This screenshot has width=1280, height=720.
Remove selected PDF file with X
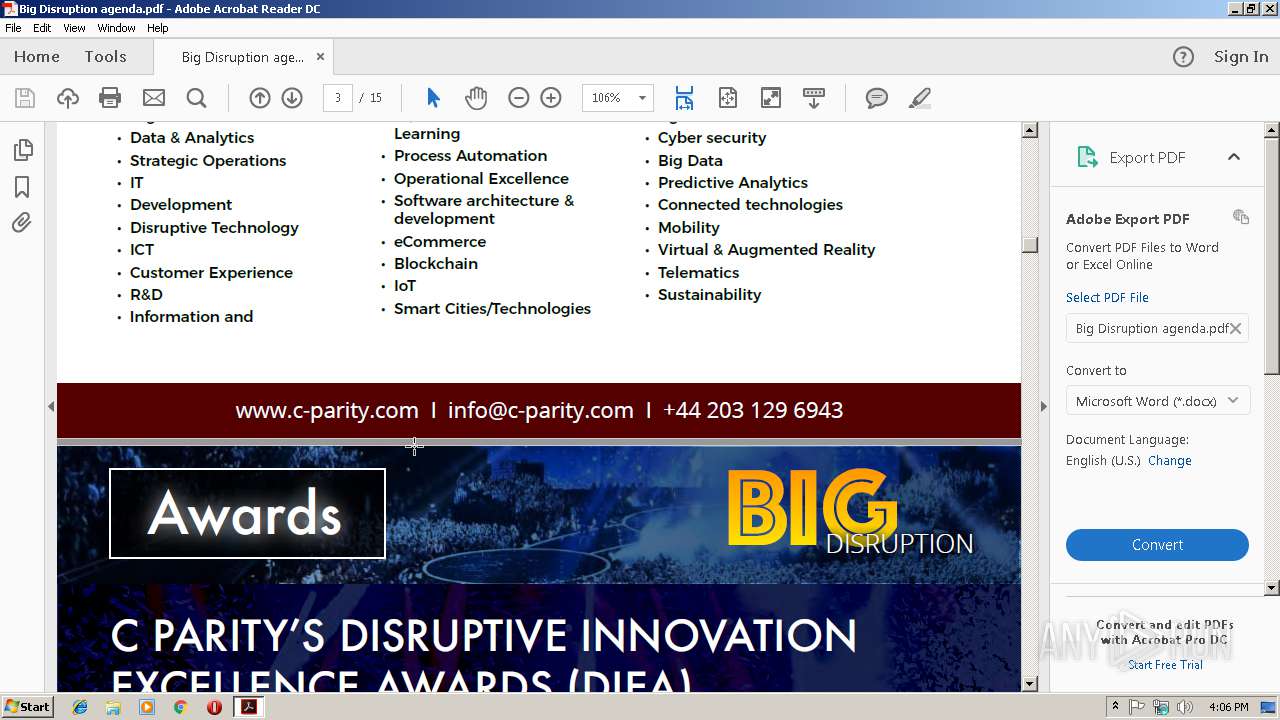coord(1236,328)
